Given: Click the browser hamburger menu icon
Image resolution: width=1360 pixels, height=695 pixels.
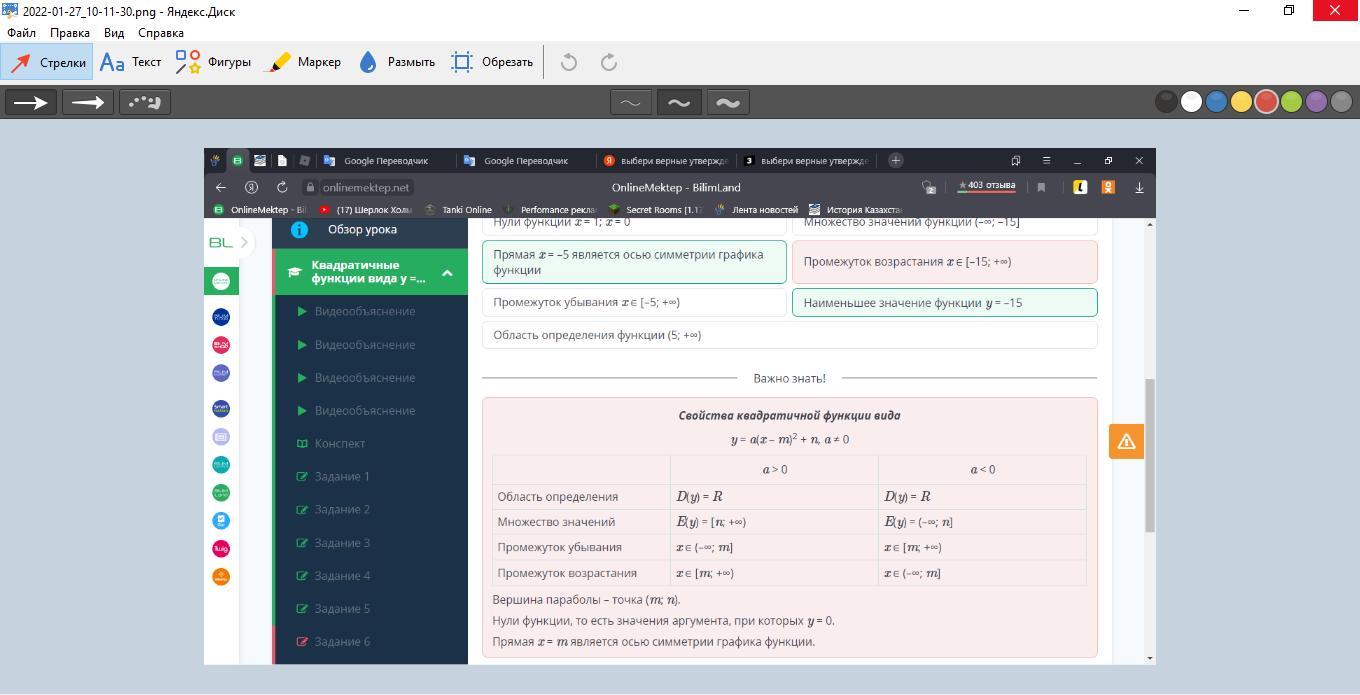Looking at the screenshot, I should point(1046,160).
